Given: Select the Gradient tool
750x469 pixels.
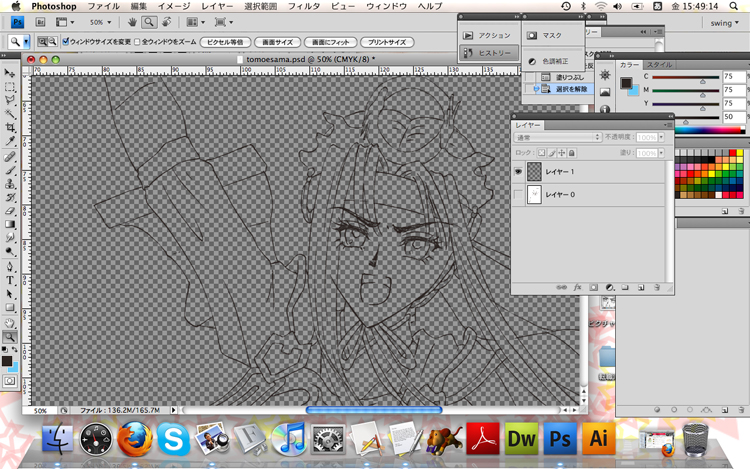Looking at the screenshot, I should 10,224.
